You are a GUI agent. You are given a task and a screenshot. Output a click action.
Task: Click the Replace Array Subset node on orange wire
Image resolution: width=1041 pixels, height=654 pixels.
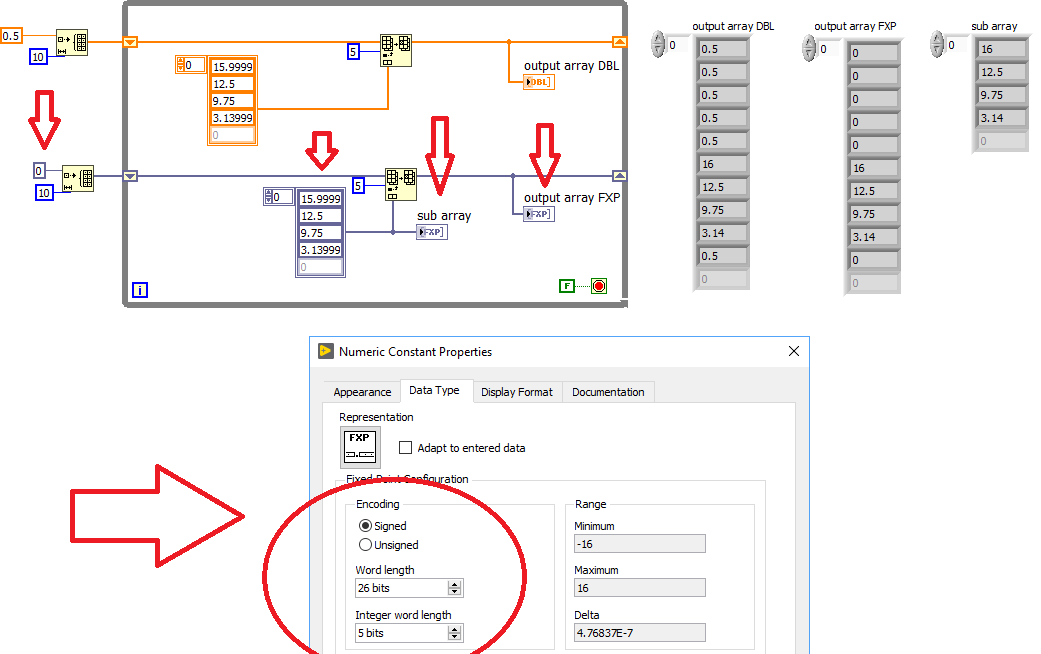click(x=396, y=50)
